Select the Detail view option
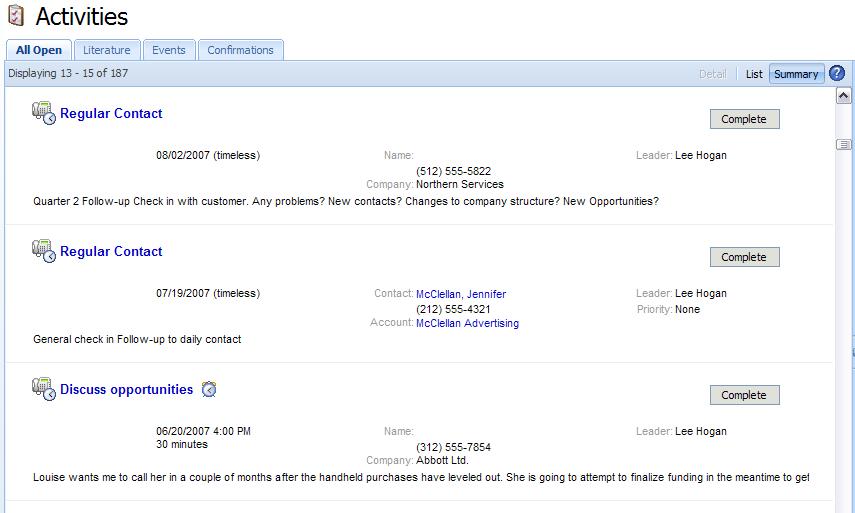This screenshot has width=855, height=513. click(x=712, y=74)
